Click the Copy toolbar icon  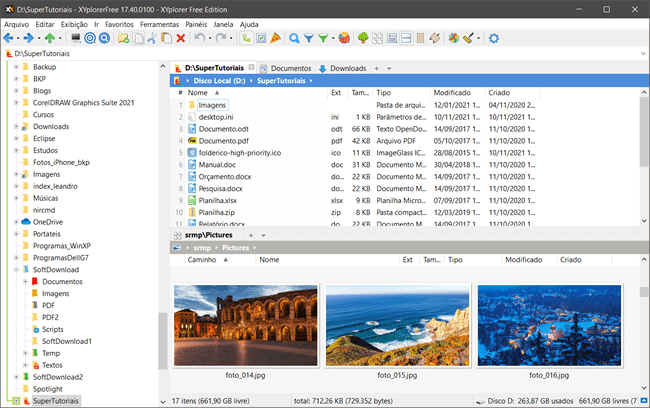point(138,39)
